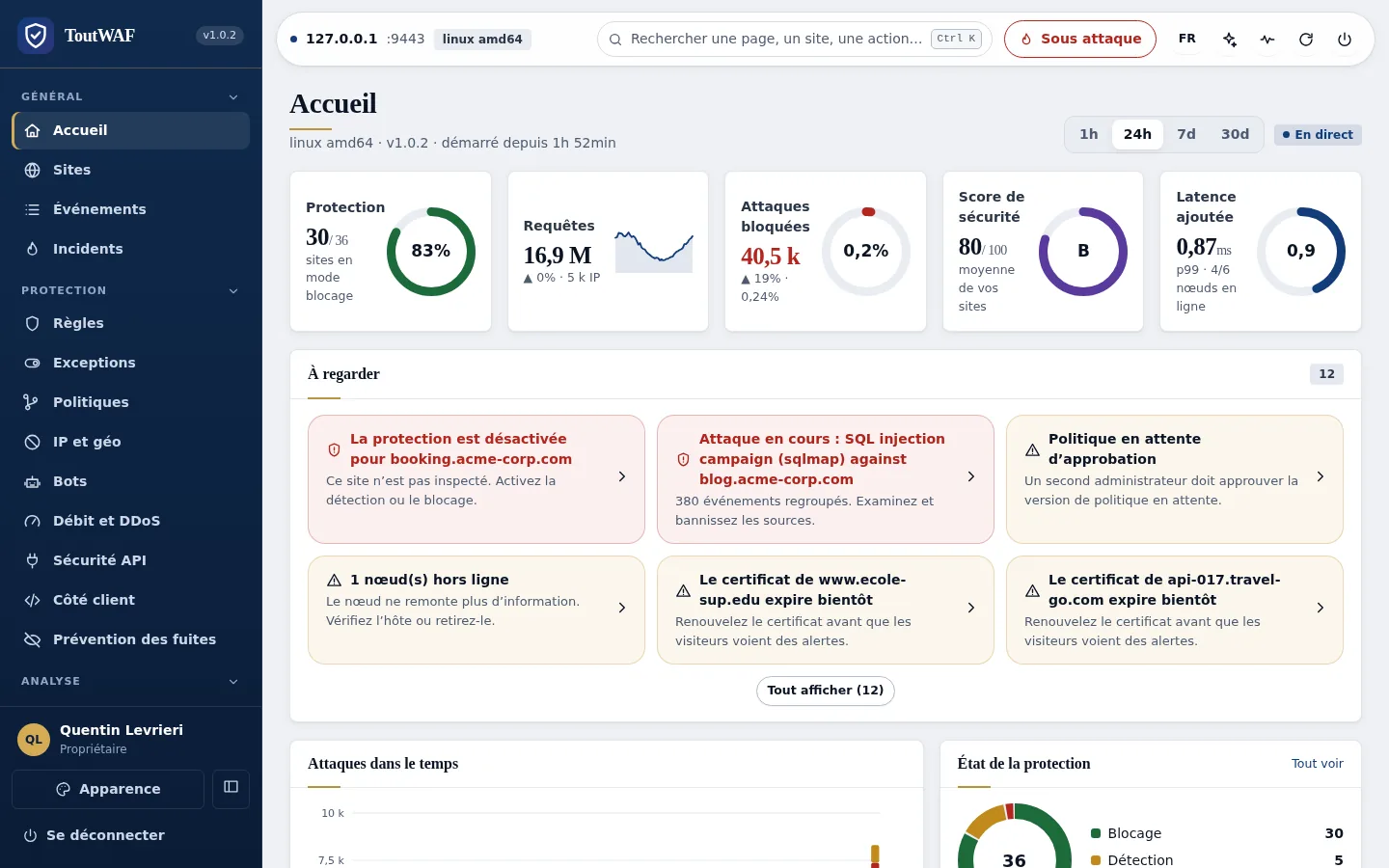Select the 1h time range tab
The height and width of the screenshot is (868, 1389).
pos(1089,134)
